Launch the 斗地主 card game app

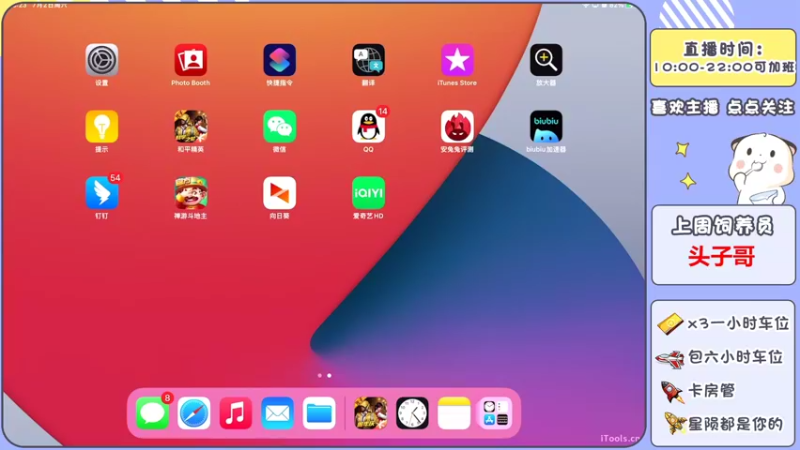(x=190, y=193)
